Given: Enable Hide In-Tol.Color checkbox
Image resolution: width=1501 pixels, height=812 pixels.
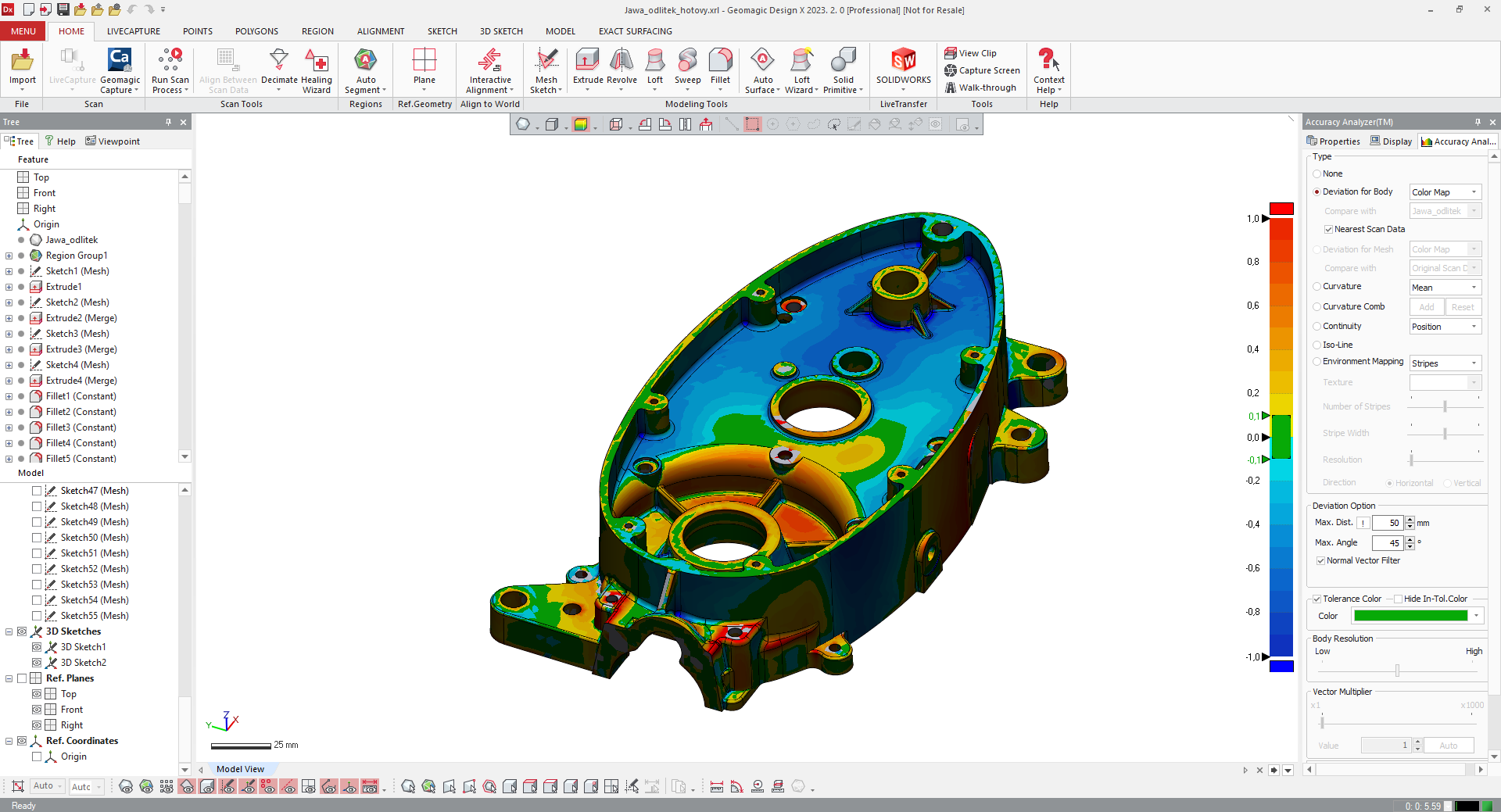Looking at the screenshot, I should (x=1399, y=599).
